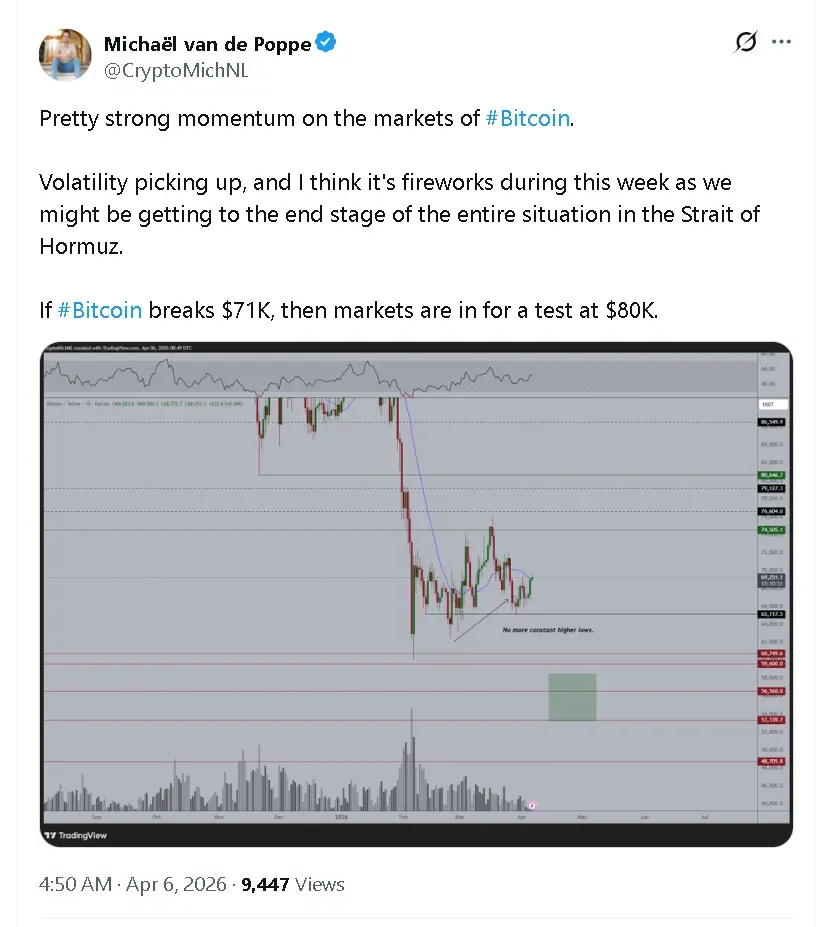Click the #Bitcoin hashtag in the first sentence
This screenshot has height=927, width=832.
tap(527, 118)
